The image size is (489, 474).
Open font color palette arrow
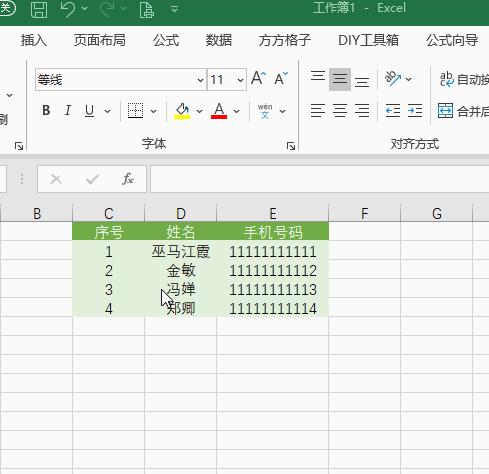click(x=236, y=111)
